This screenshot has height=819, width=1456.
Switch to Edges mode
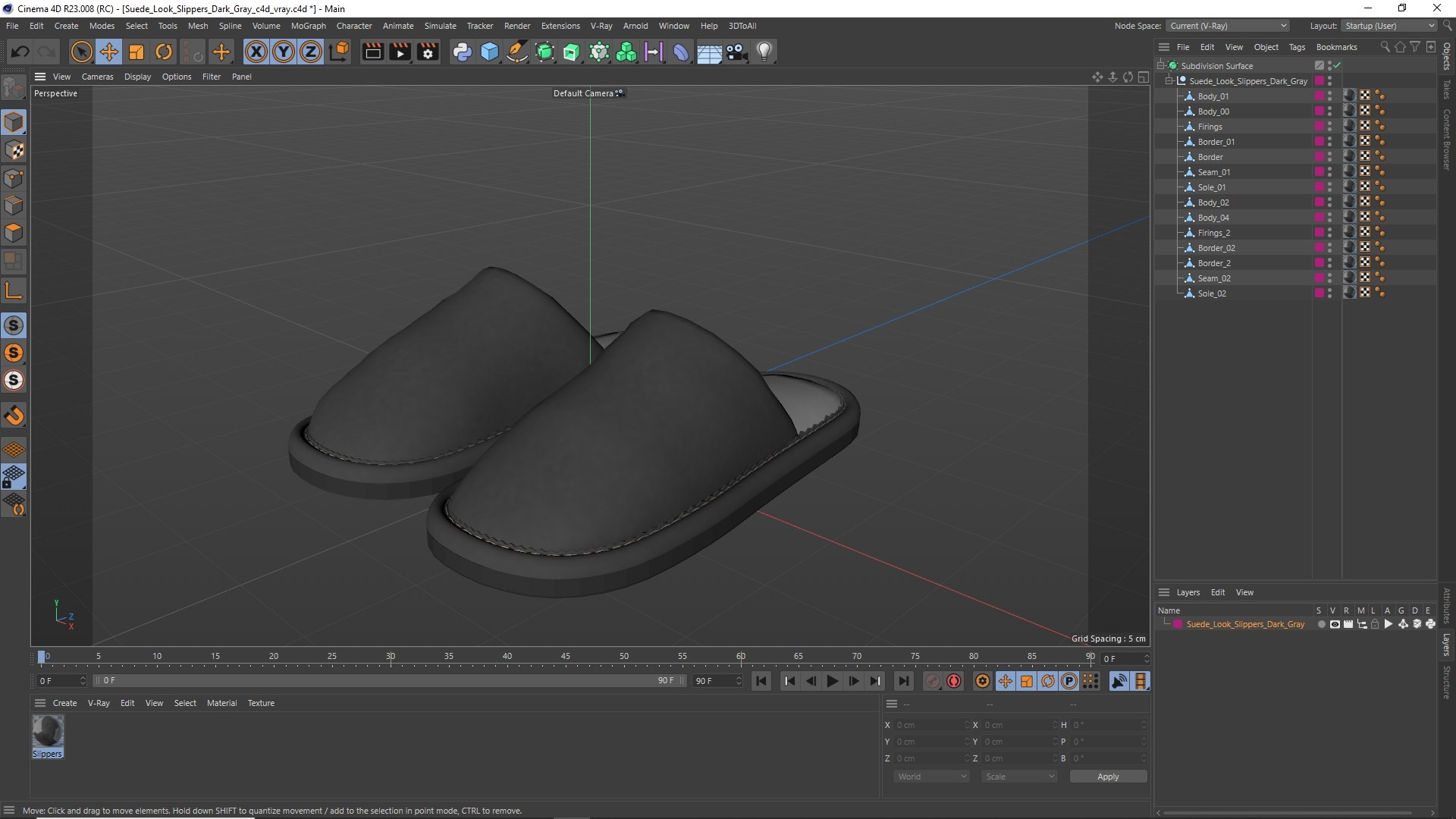14,206
